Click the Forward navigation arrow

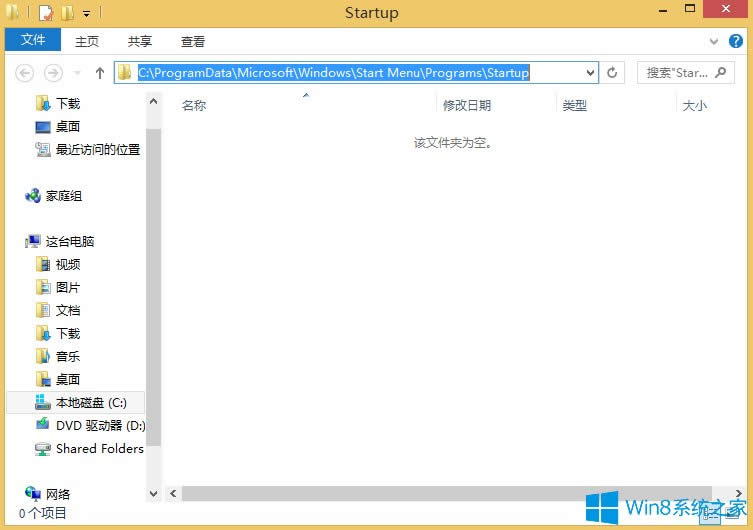53,73
